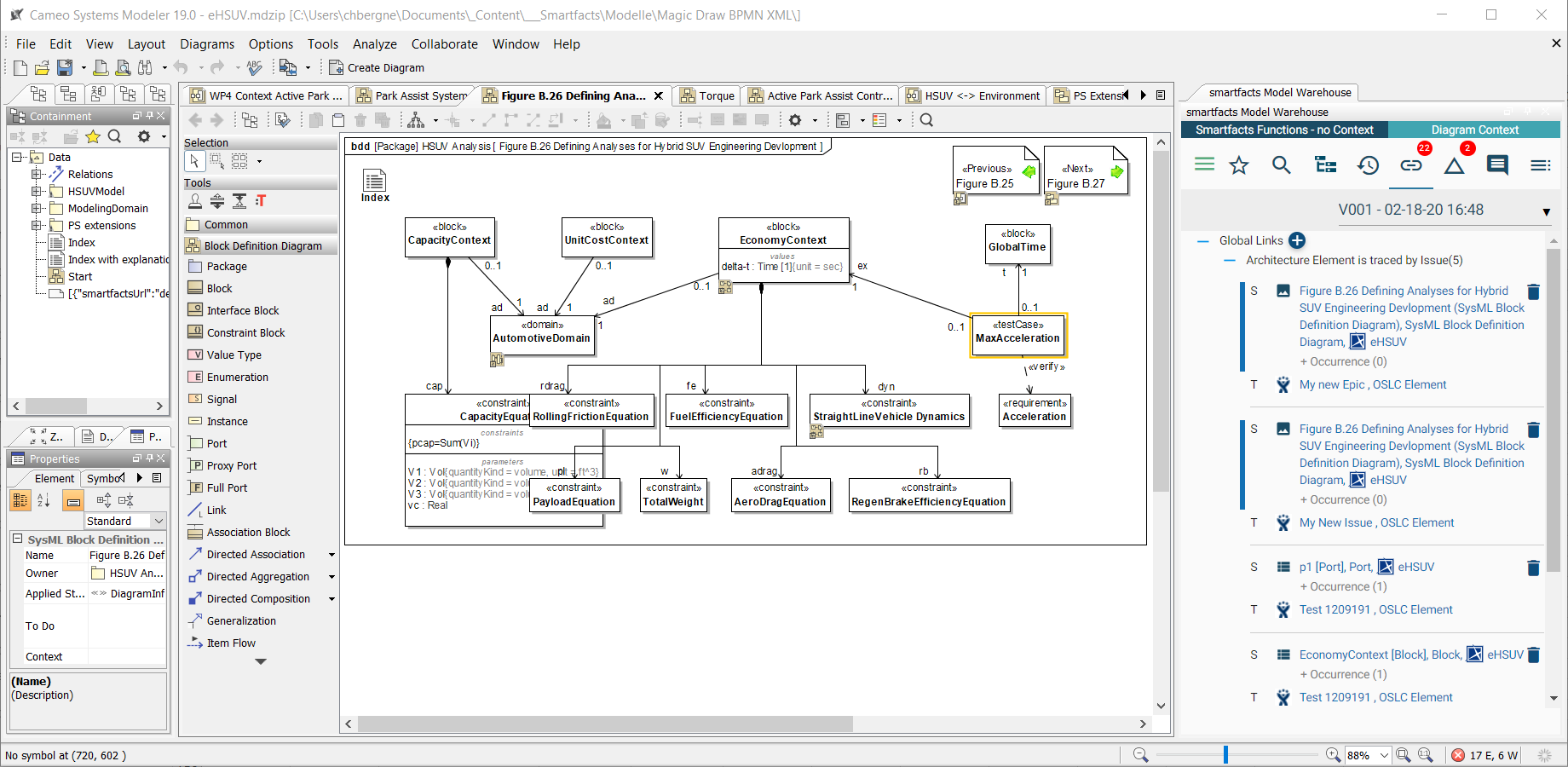Screen dimensions: 1568x767
Task: Open the Standard properties mode dropdown
Action: point(158,521)
